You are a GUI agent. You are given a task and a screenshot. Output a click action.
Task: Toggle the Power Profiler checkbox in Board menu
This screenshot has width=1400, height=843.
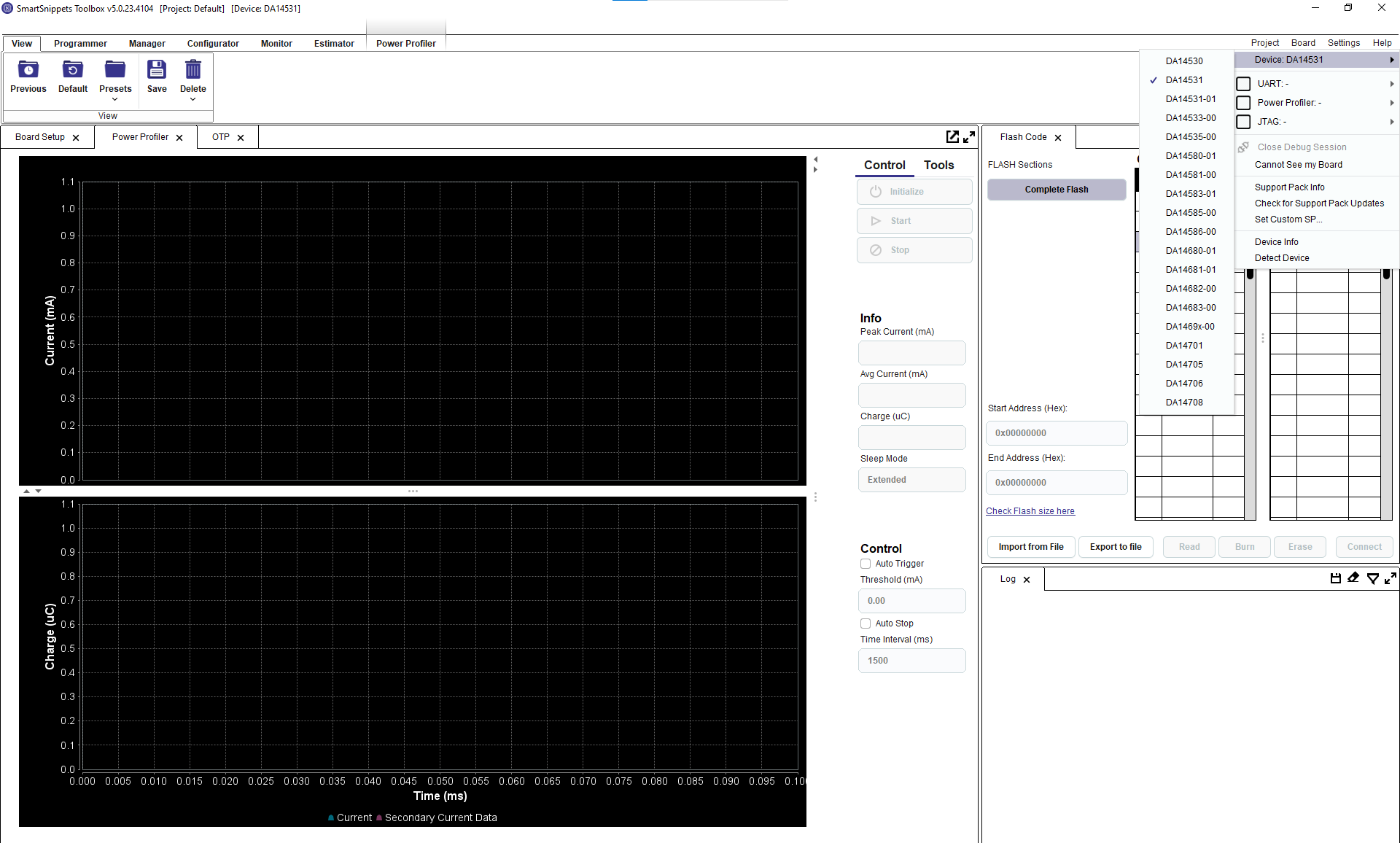tap(1244, 103)
